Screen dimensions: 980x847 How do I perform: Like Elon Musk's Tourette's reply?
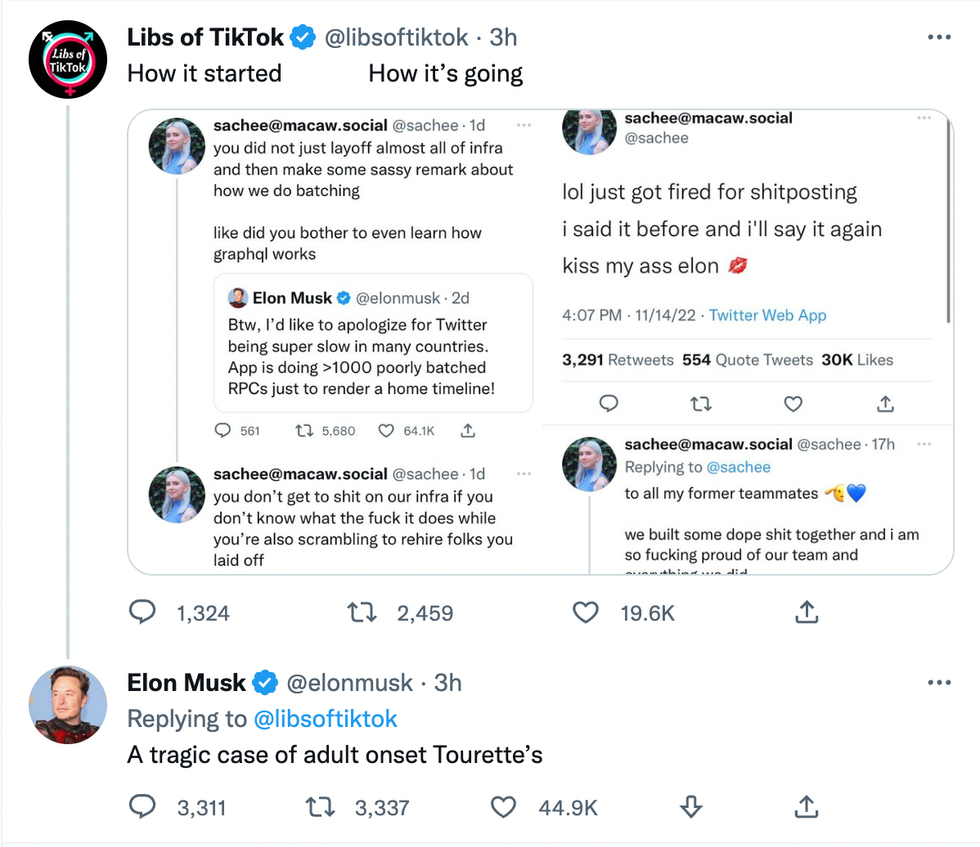point(503,806)
